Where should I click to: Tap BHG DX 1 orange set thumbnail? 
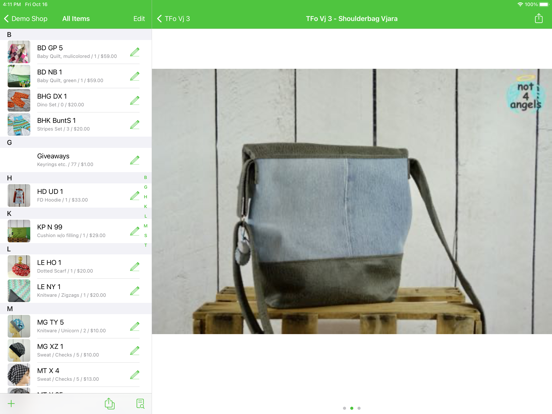point(19,101)
